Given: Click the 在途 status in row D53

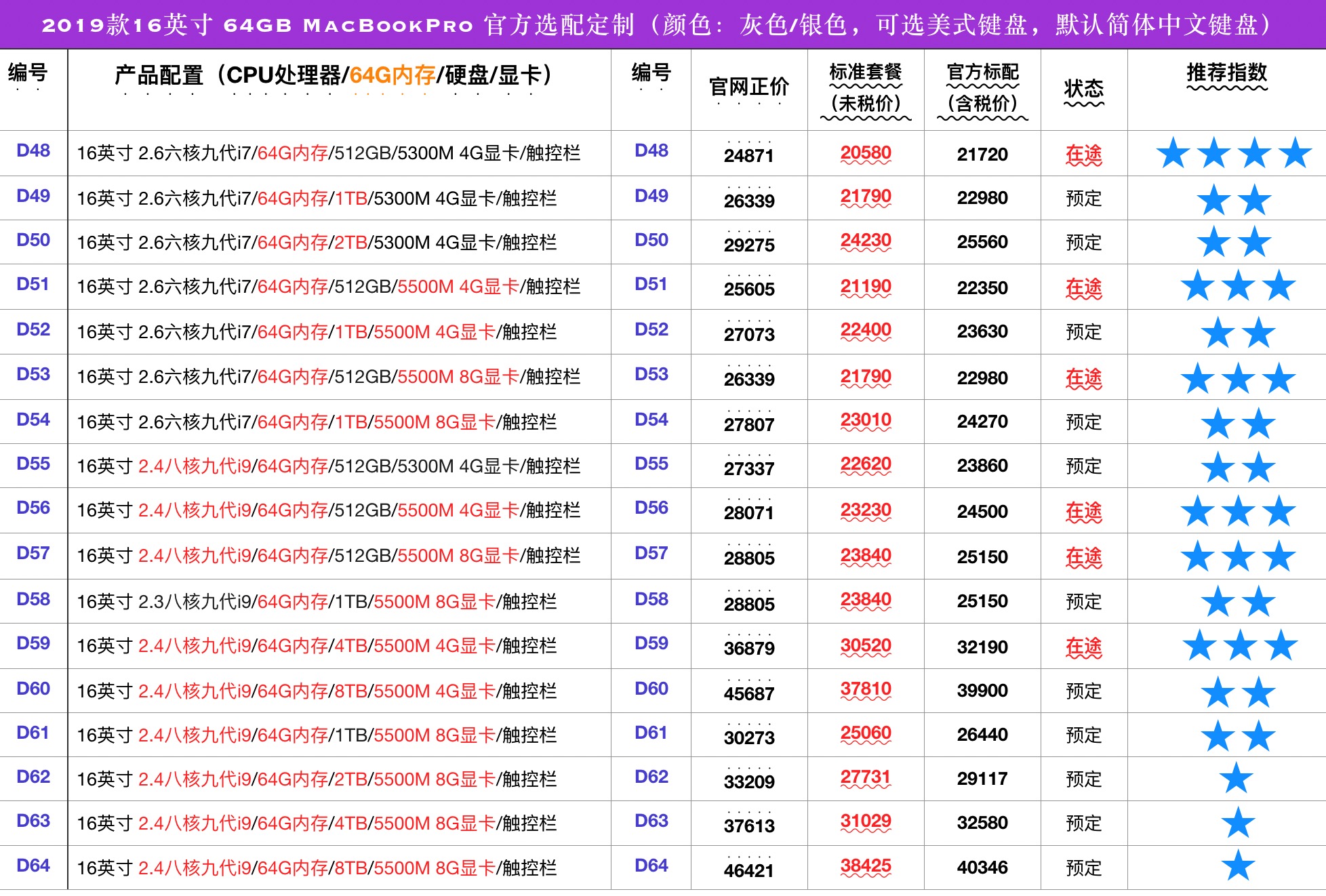Looking at the screenshot, I should [1084, 378].
